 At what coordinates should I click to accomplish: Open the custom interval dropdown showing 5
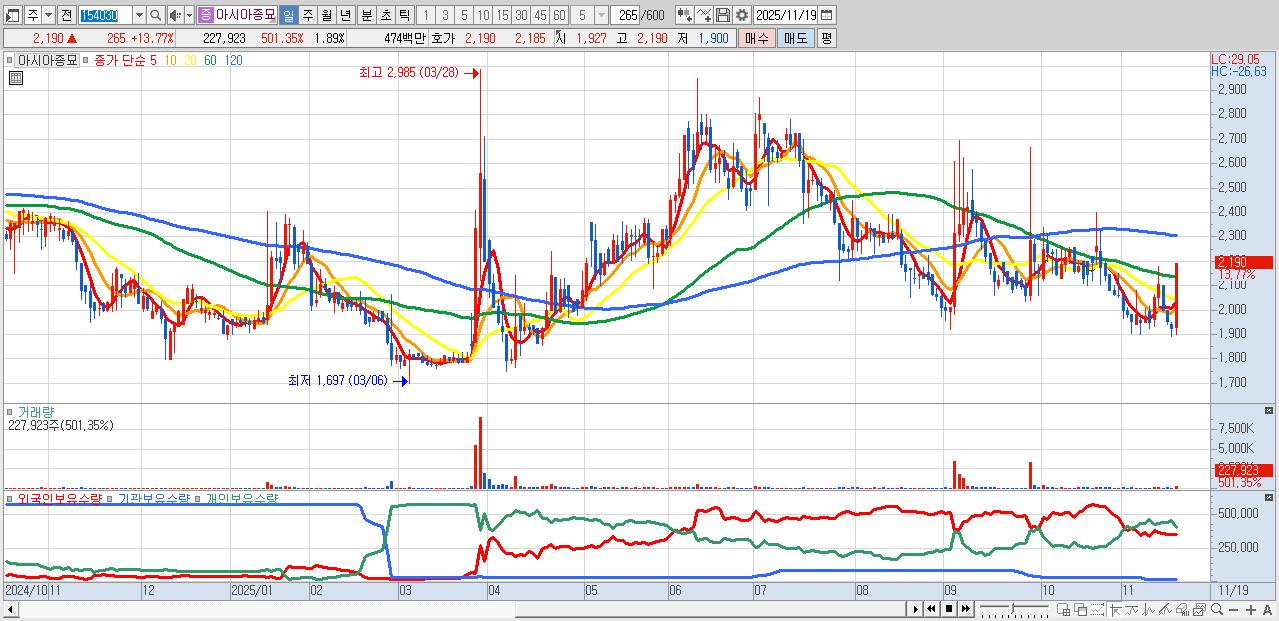coord(601,16)
